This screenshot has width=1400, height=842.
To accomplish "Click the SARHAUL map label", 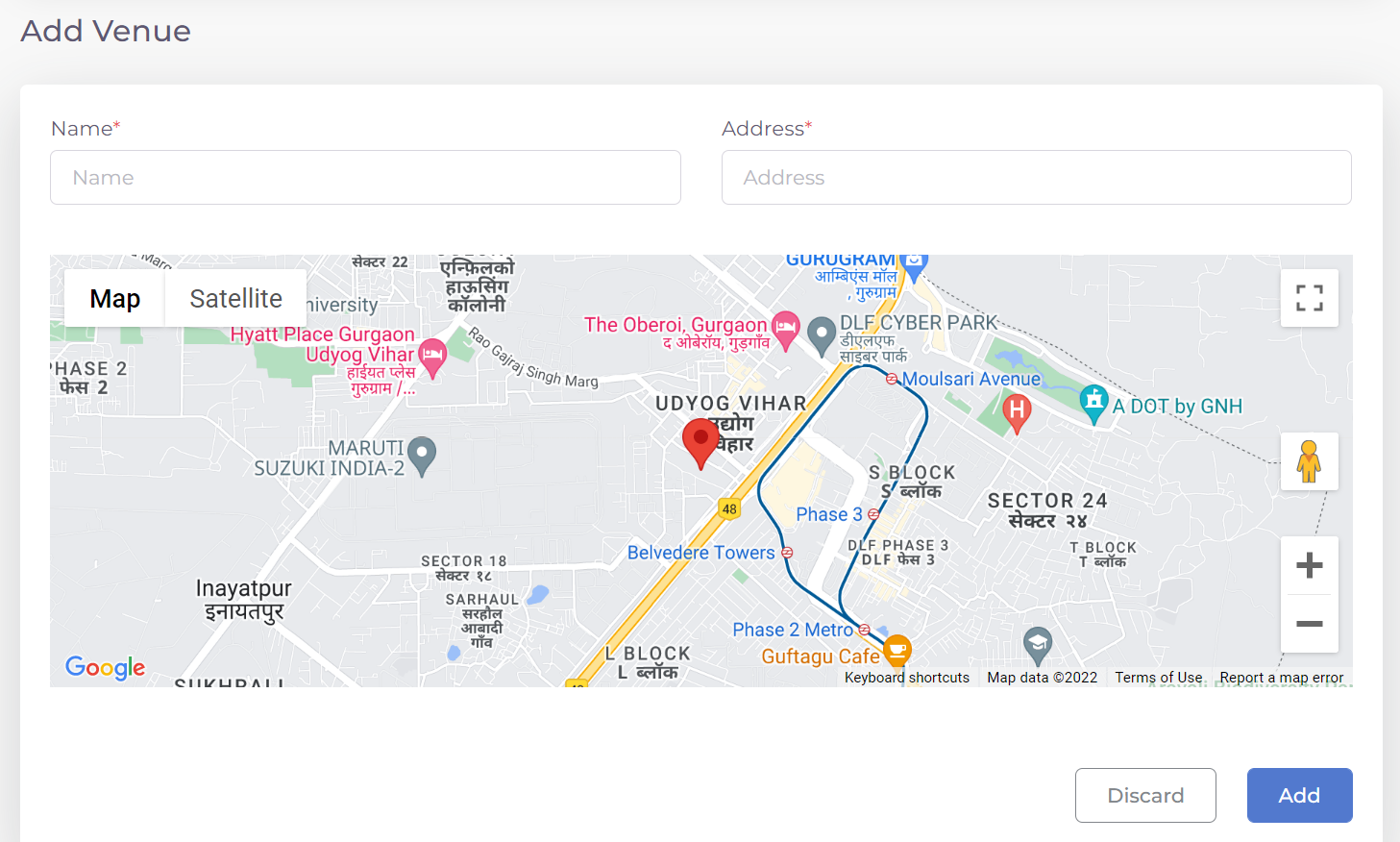I will (482, 600).
